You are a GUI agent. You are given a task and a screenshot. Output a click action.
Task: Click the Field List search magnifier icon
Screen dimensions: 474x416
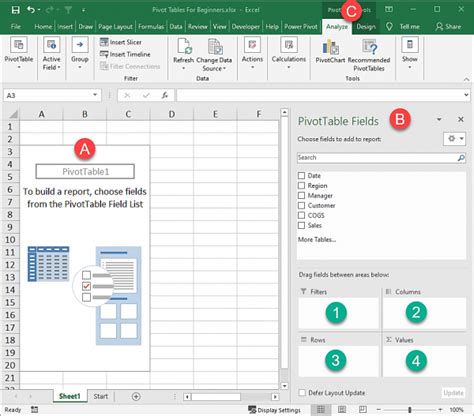click(x=461, y=158)
